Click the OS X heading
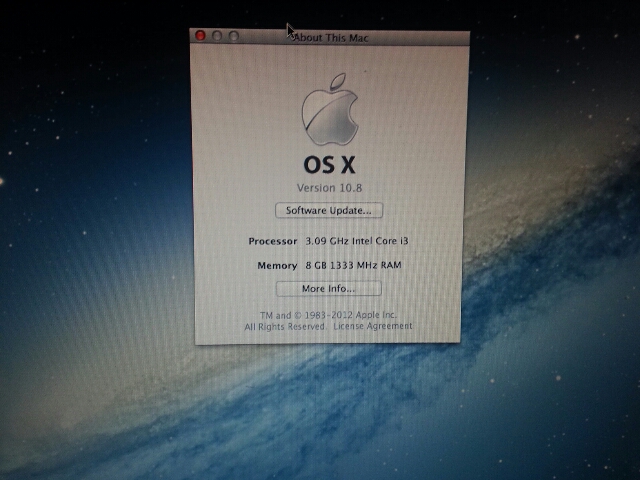 (329, 165)
